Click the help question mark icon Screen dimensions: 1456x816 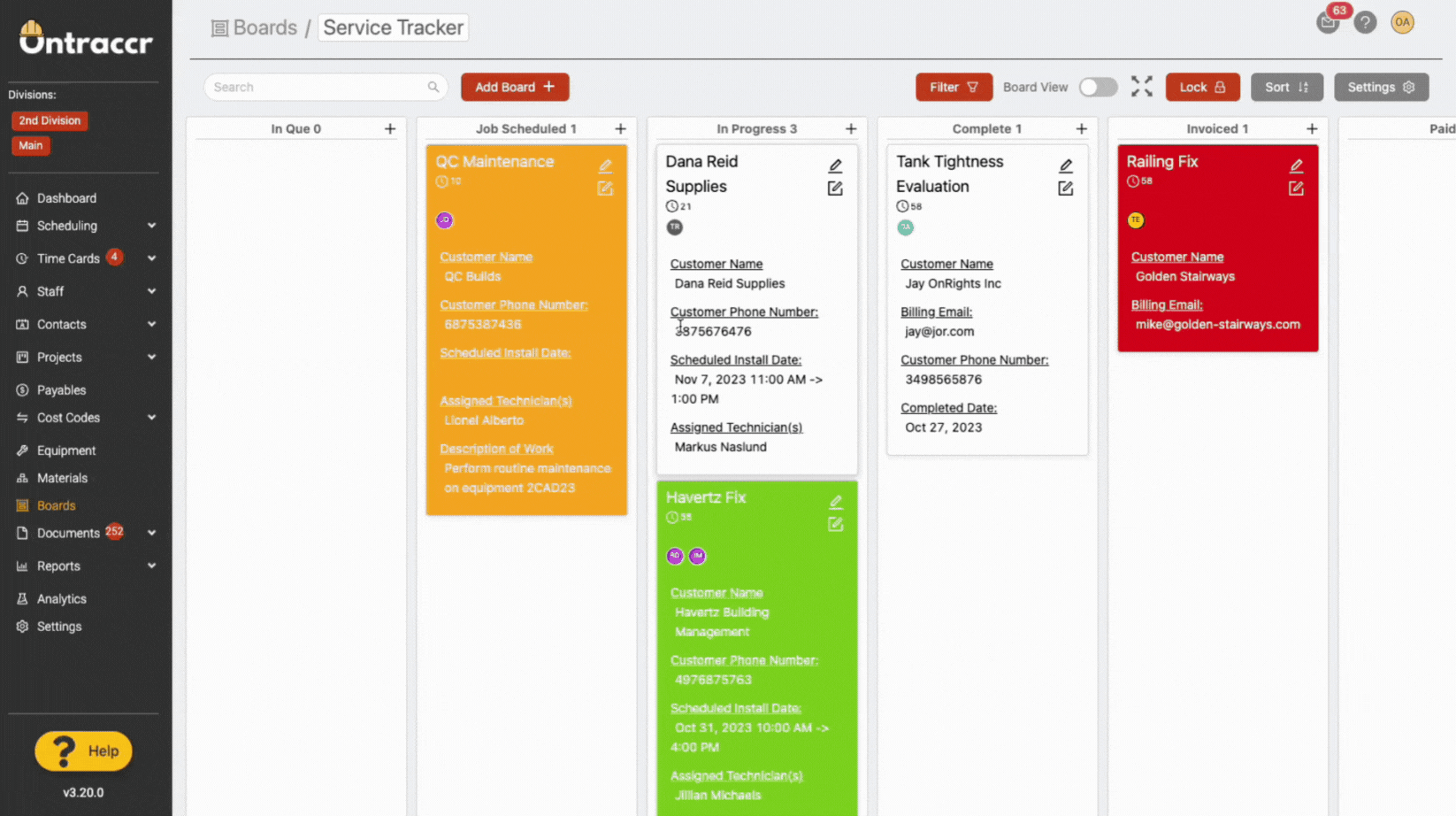click(x=1365, y=23)
